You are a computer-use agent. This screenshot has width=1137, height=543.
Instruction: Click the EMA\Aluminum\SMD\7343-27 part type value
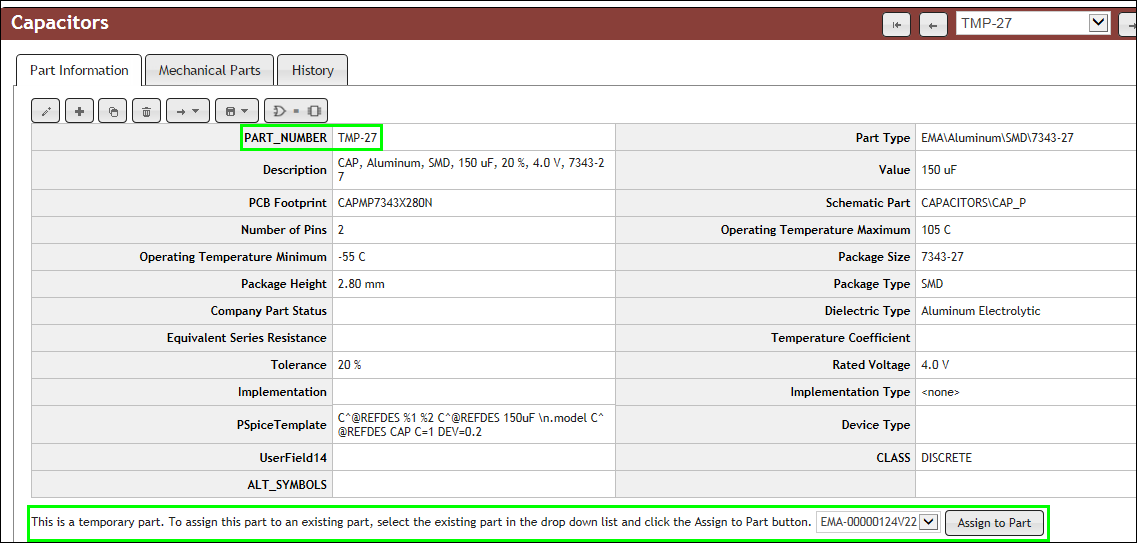(x=997, y=138)
